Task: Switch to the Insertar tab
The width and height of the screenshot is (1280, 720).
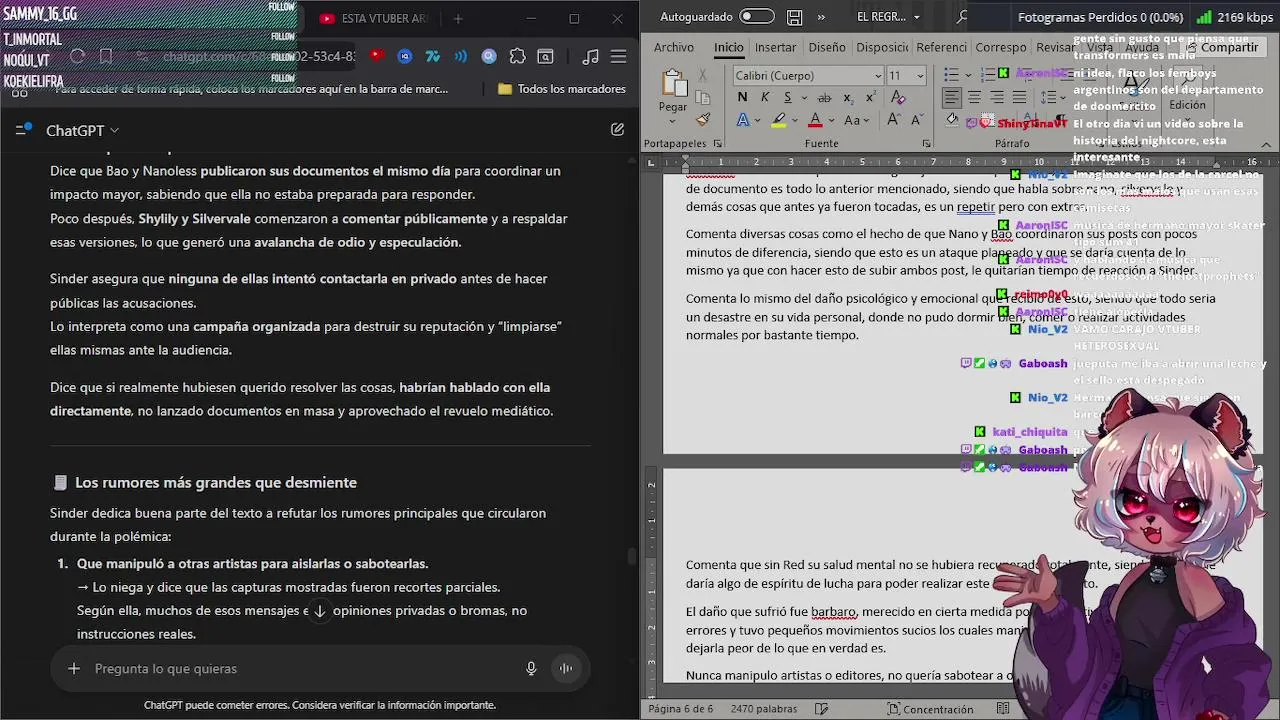Action: point(776,47)
